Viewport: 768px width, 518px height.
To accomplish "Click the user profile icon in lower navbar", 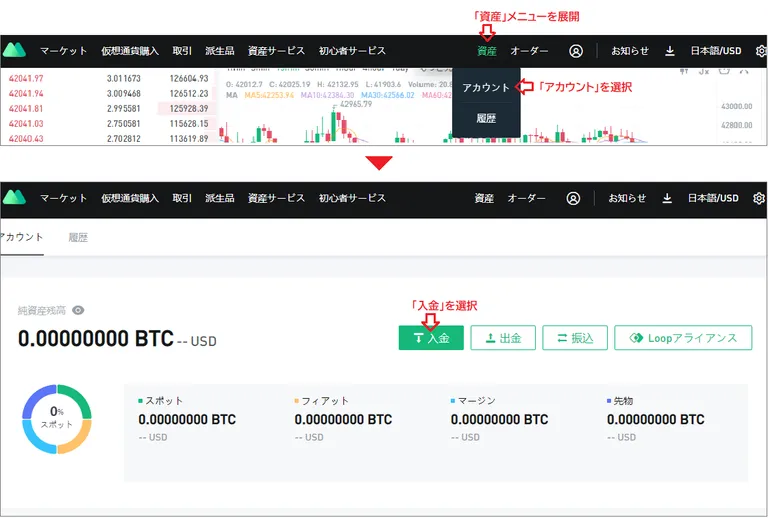I will click(x=573, y=198).
